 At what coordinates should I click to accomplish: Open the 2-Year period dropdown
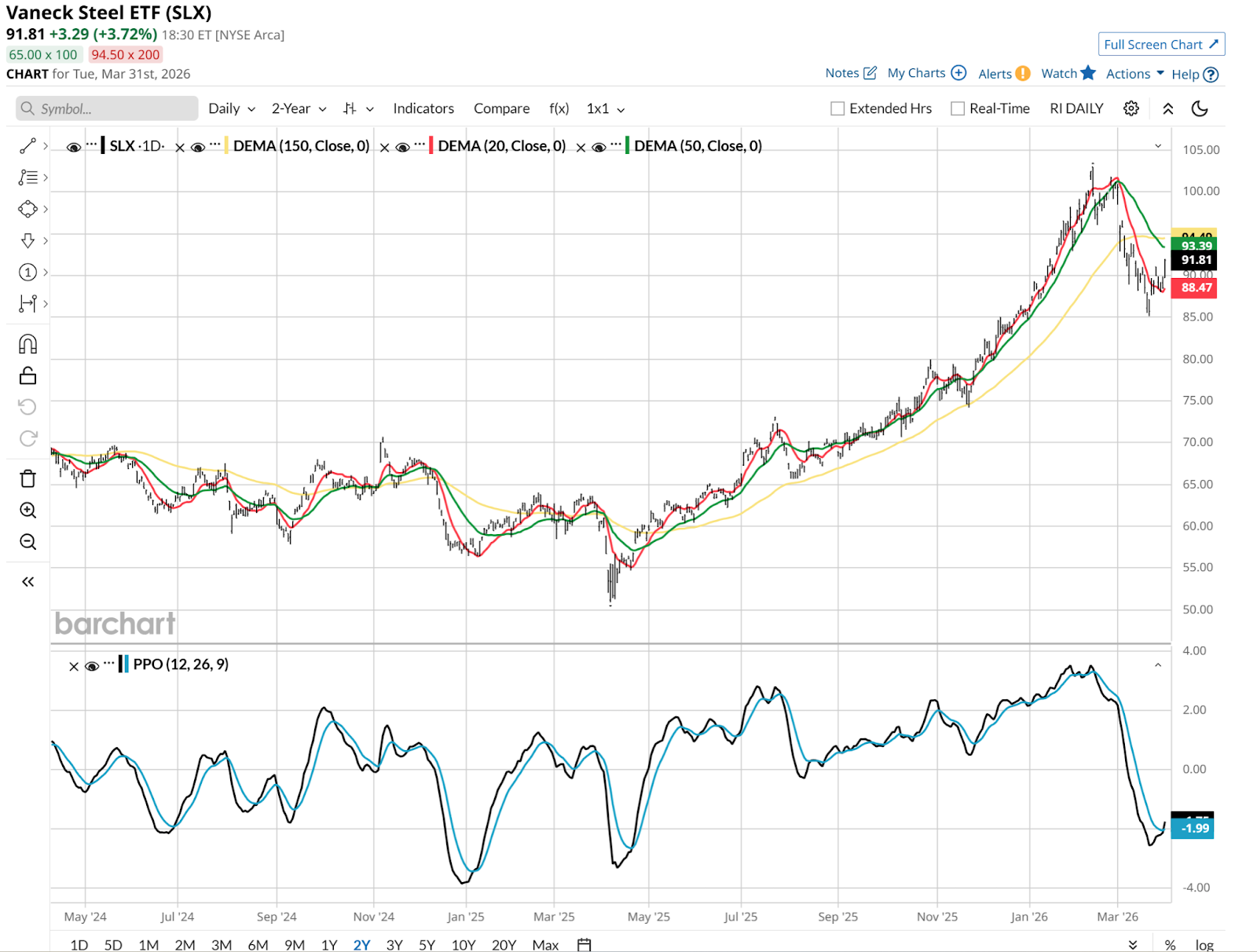tap(299, 108)
